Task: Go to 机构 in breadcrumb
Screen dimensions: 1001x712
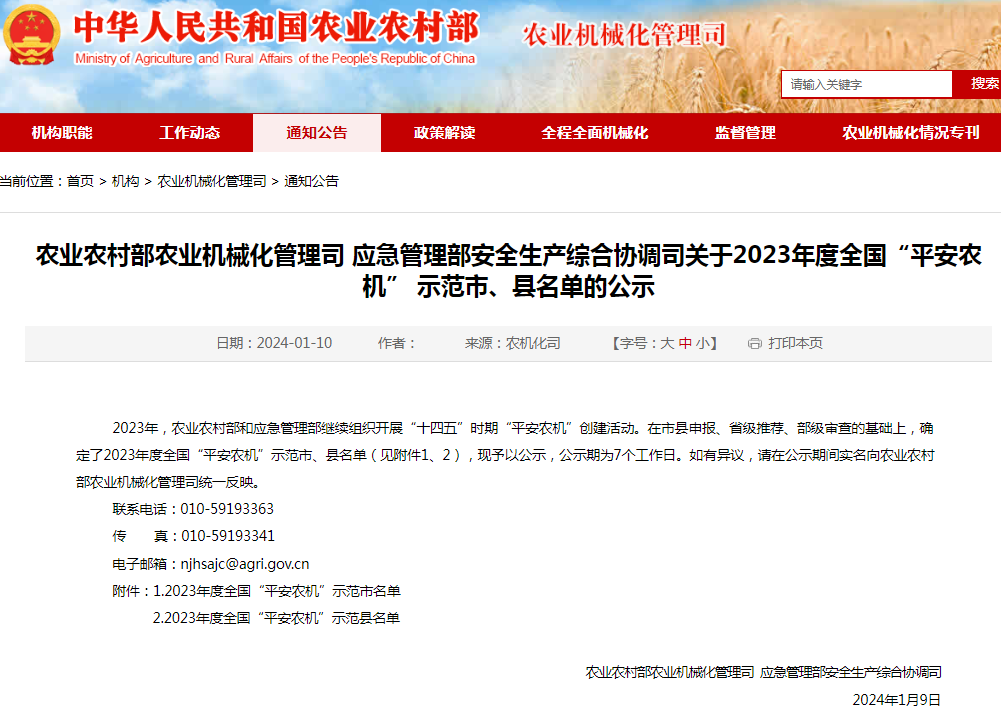Action: pyautogui.click(x=125, y=181)
